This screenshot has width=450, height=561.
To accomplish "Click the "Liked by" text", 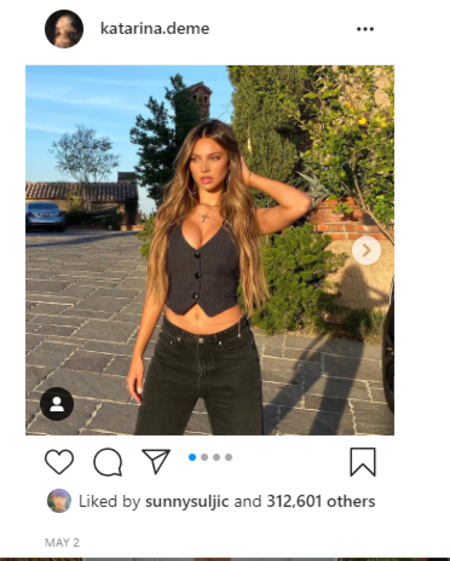I will 109,501.
